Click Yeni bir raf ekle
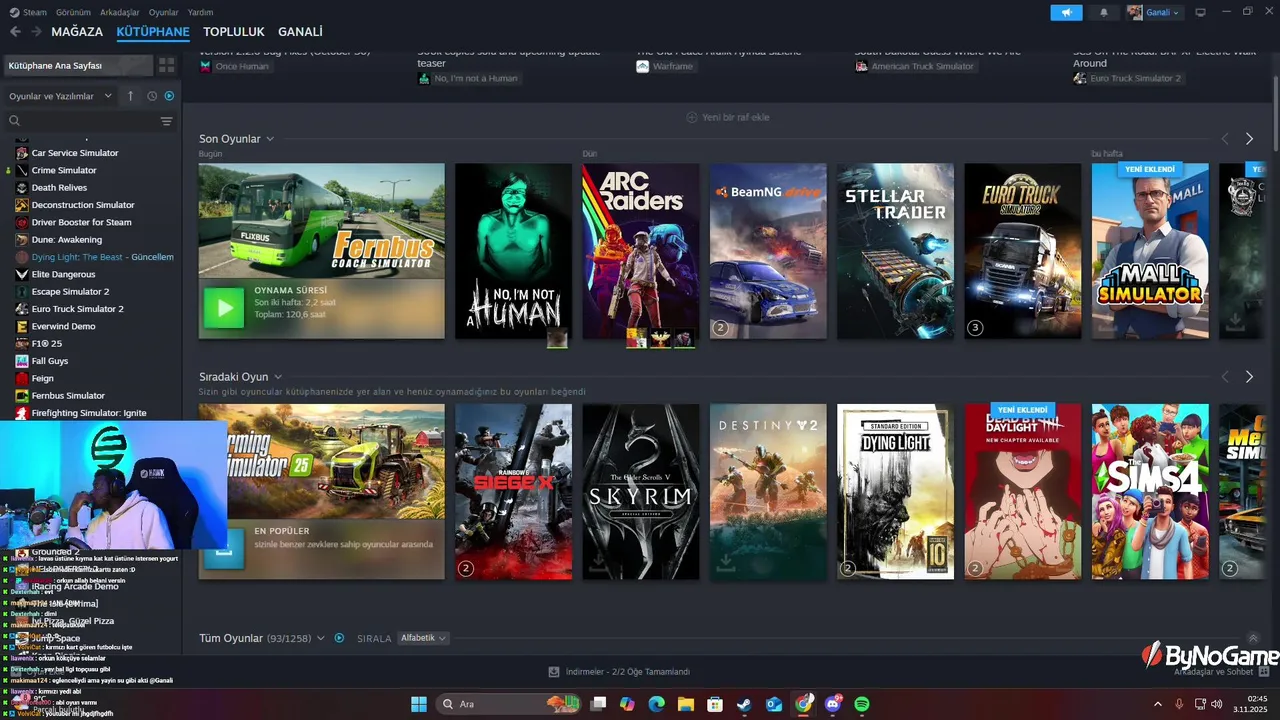This screenshot has height=720, width=1280. click(x=736, y=117)
